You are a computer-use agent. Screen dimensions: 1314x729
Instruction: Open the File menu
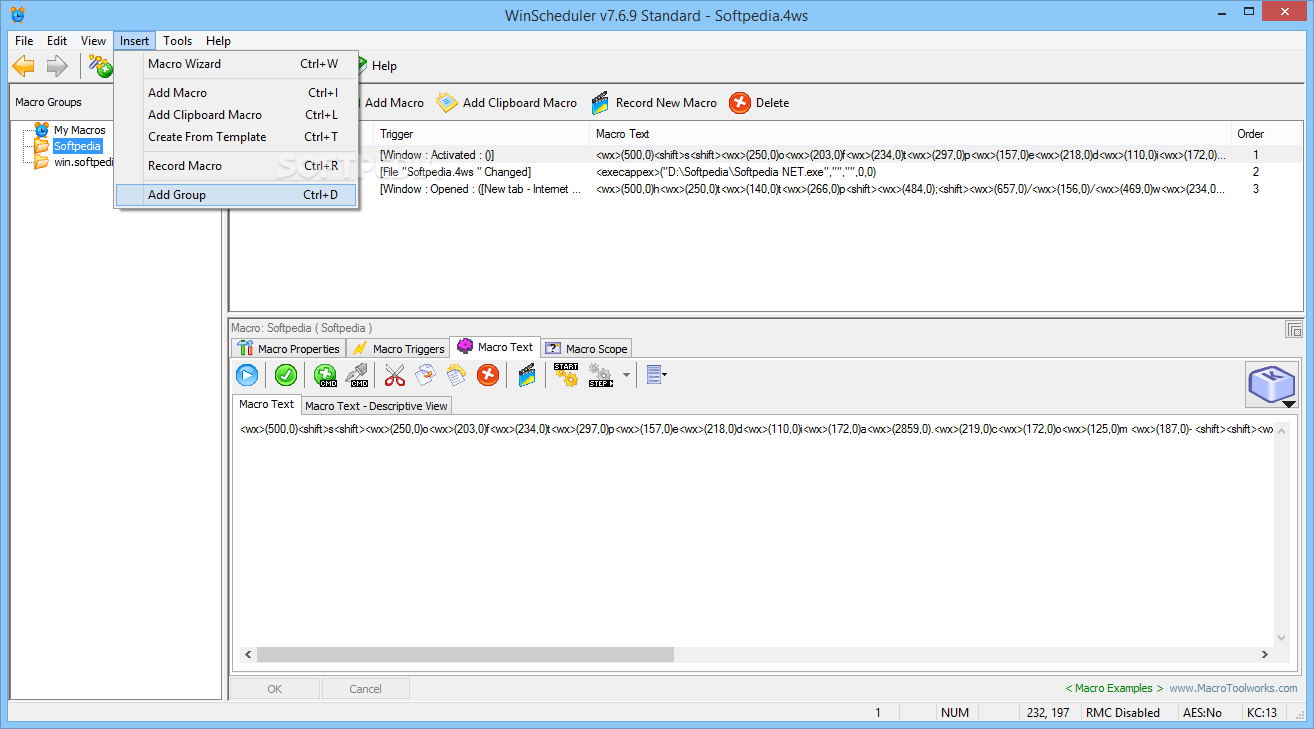[x=24, y=41]
